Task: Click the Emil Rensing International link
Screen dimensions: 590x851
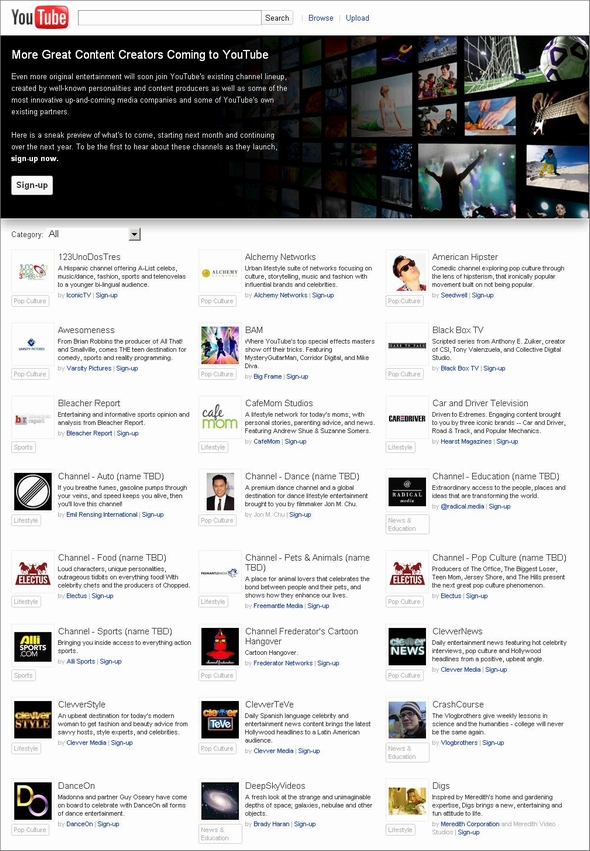Action: (x=101, y=515)
